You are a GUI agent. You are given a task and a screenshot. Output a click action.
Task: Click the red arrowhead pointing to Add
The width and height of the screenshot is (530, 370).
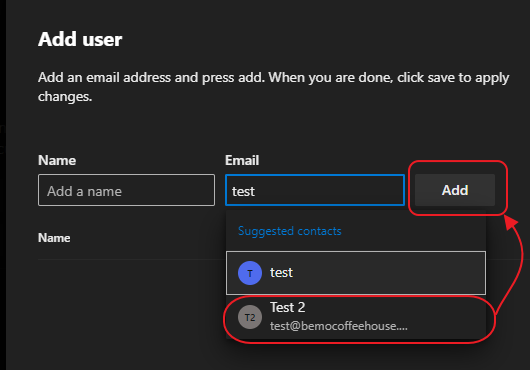pyautogui.click(x=511, y=223)
